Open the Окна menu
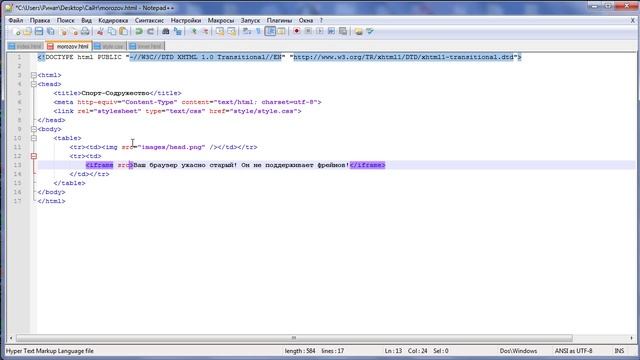Viewport: 640px width, 360px height. pos(306,20)
